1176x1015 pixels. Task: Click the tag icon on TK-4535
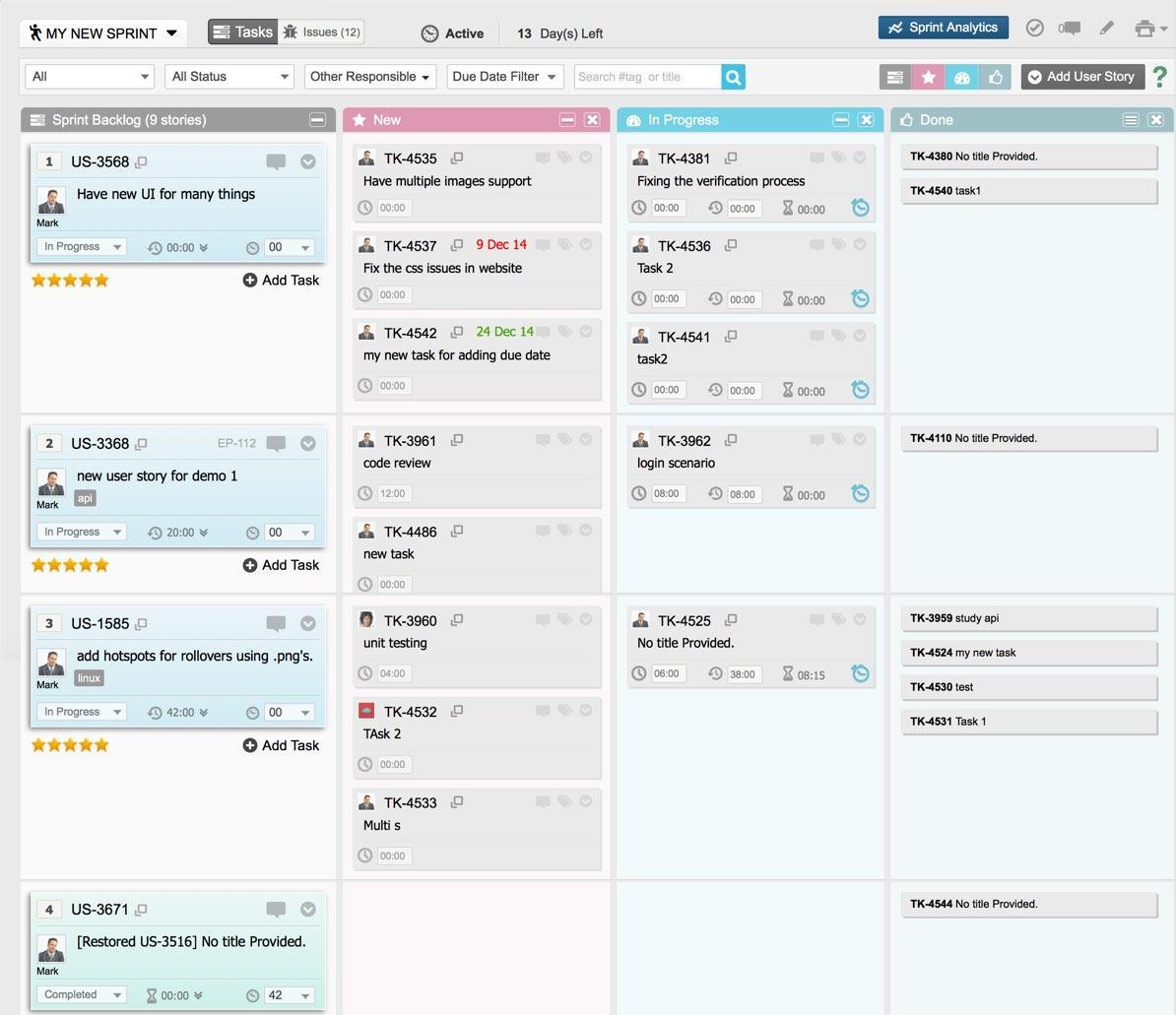point(564,158)
